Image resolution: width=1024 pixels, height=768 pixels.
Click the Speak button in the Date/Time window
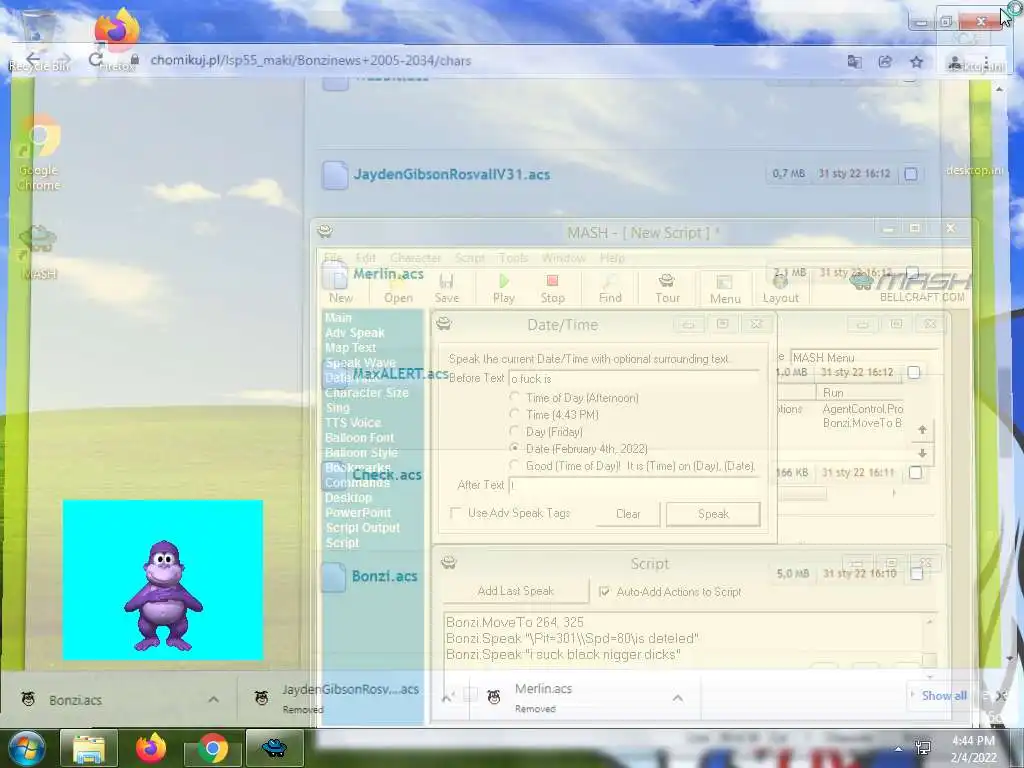click(x=713, y=514)
